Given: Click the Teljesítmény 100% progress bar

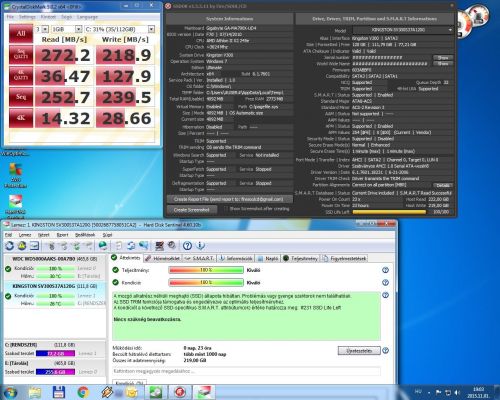Looking at the screenshot, I should pyautogui.click(x=206, y=270).
